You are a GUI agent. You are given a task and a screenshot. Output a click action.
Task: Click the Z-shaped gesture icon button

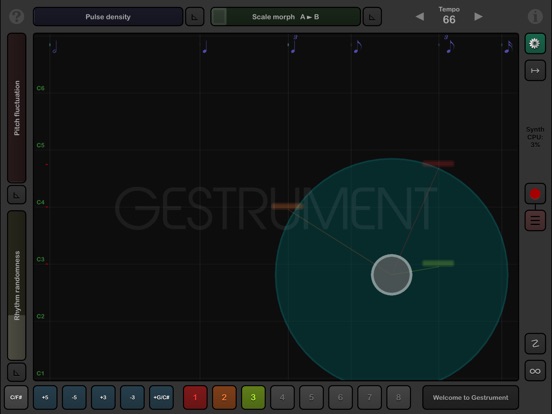pyautogui.click(x=535, y=343)
